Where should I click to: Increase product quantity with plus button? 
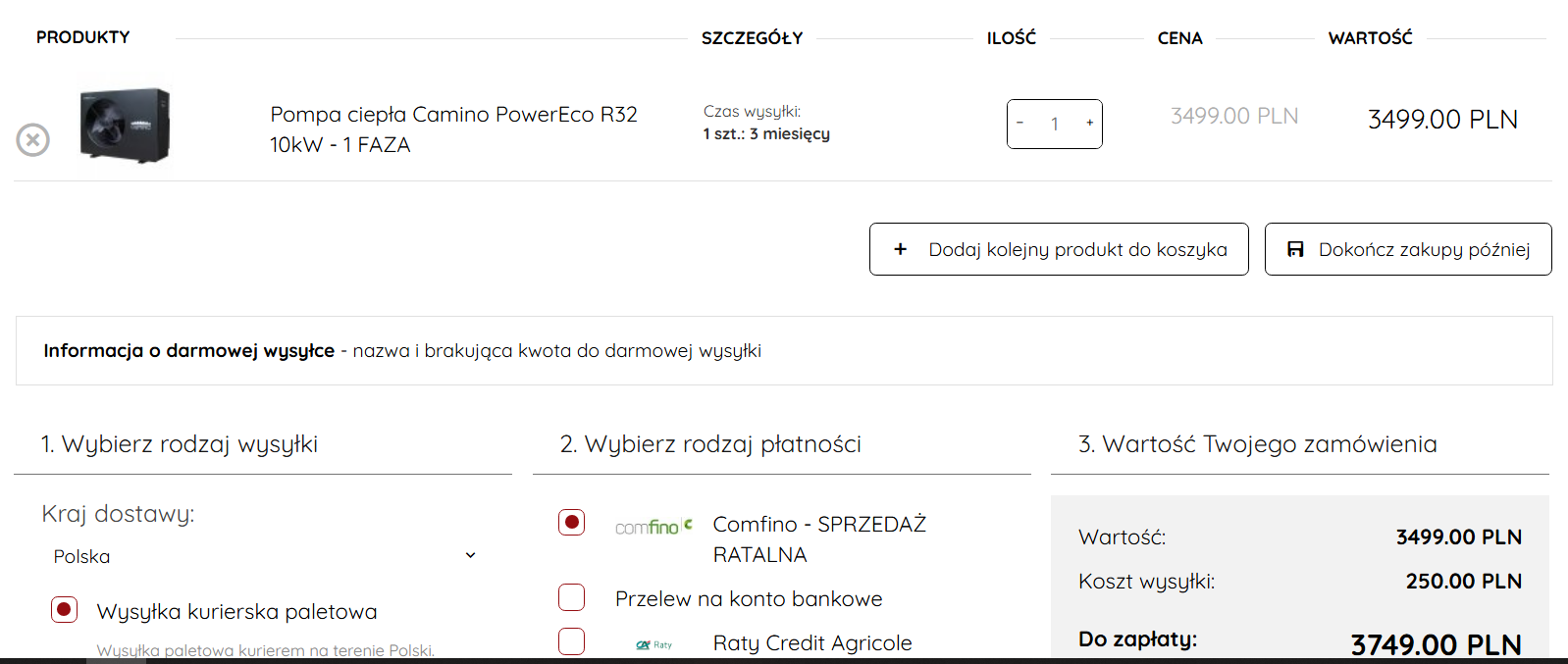click(x=1089, y=124)
